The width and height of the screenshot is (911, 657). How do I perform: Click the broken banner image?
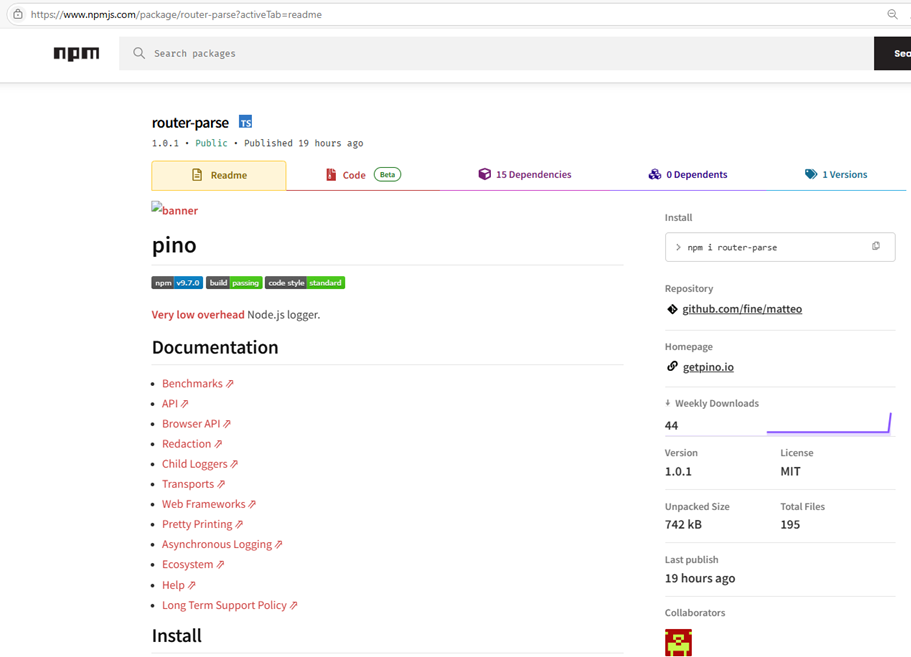click(x=174, y=210)
